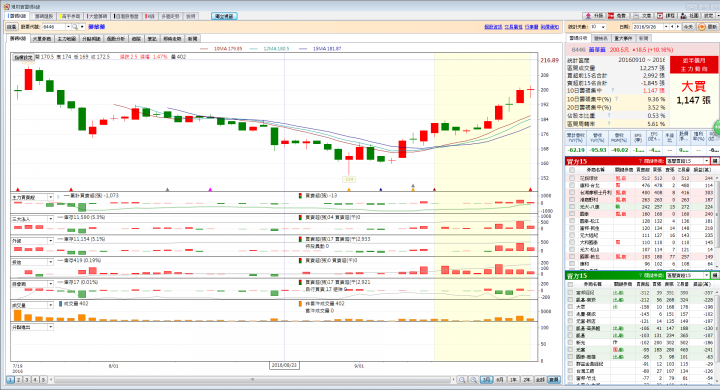Click help icon beside 佔股本比重
The width and height of the screenshot is (720, 390).
point(609,115)
